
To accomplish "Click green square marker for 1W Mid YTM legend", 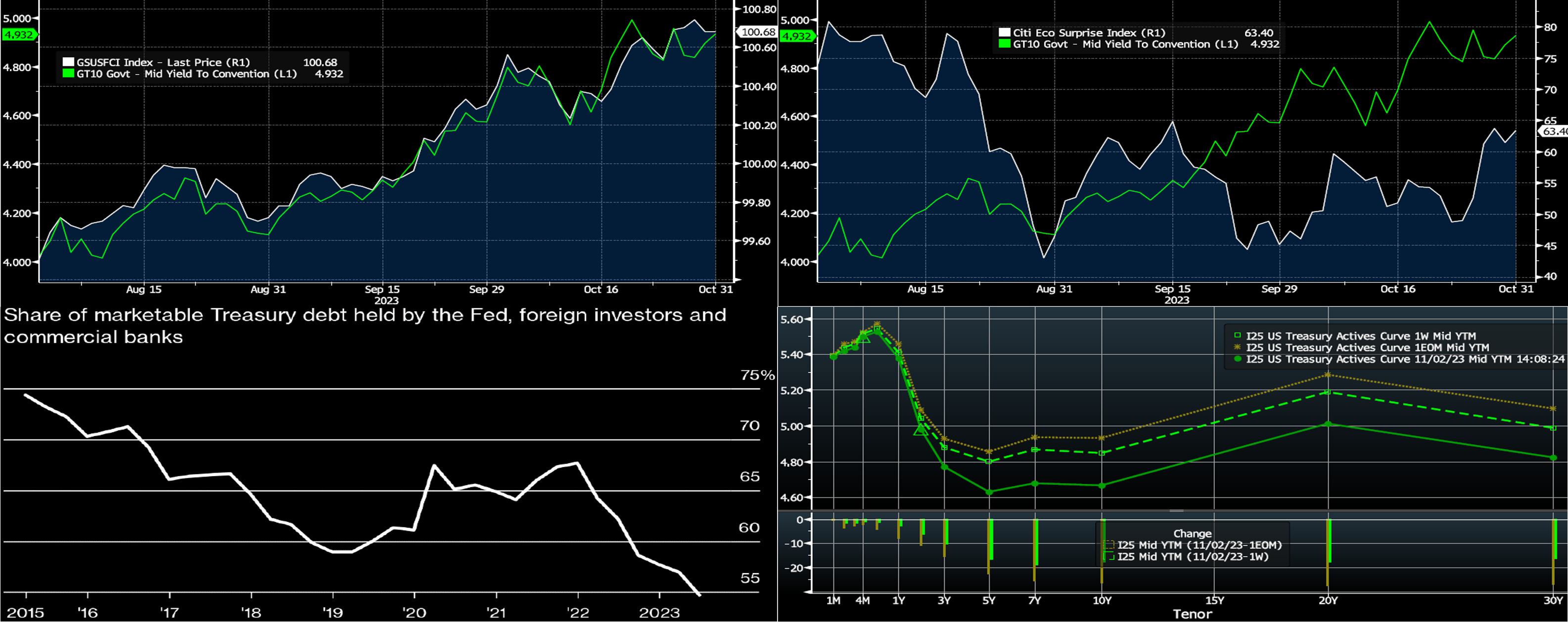I will (x=1237, y=335).
